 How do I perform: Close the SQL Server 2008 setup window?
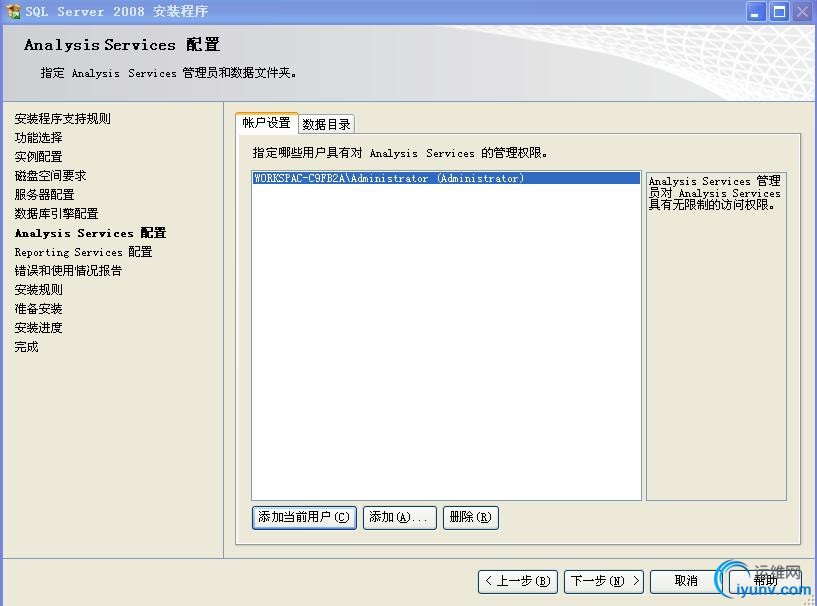coord(802,11)
